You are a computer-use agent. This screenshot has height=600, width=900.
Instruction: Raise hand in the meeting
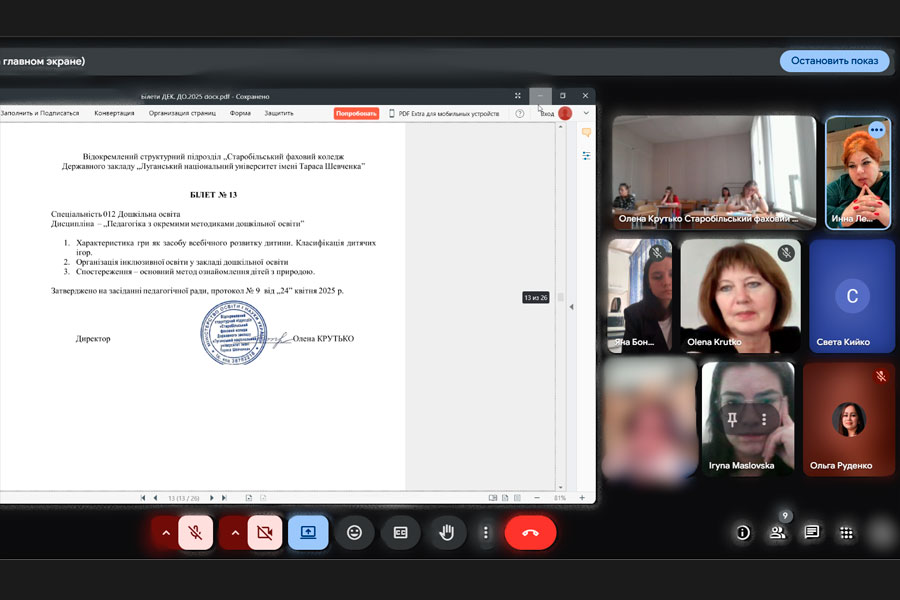coord(447,532)
